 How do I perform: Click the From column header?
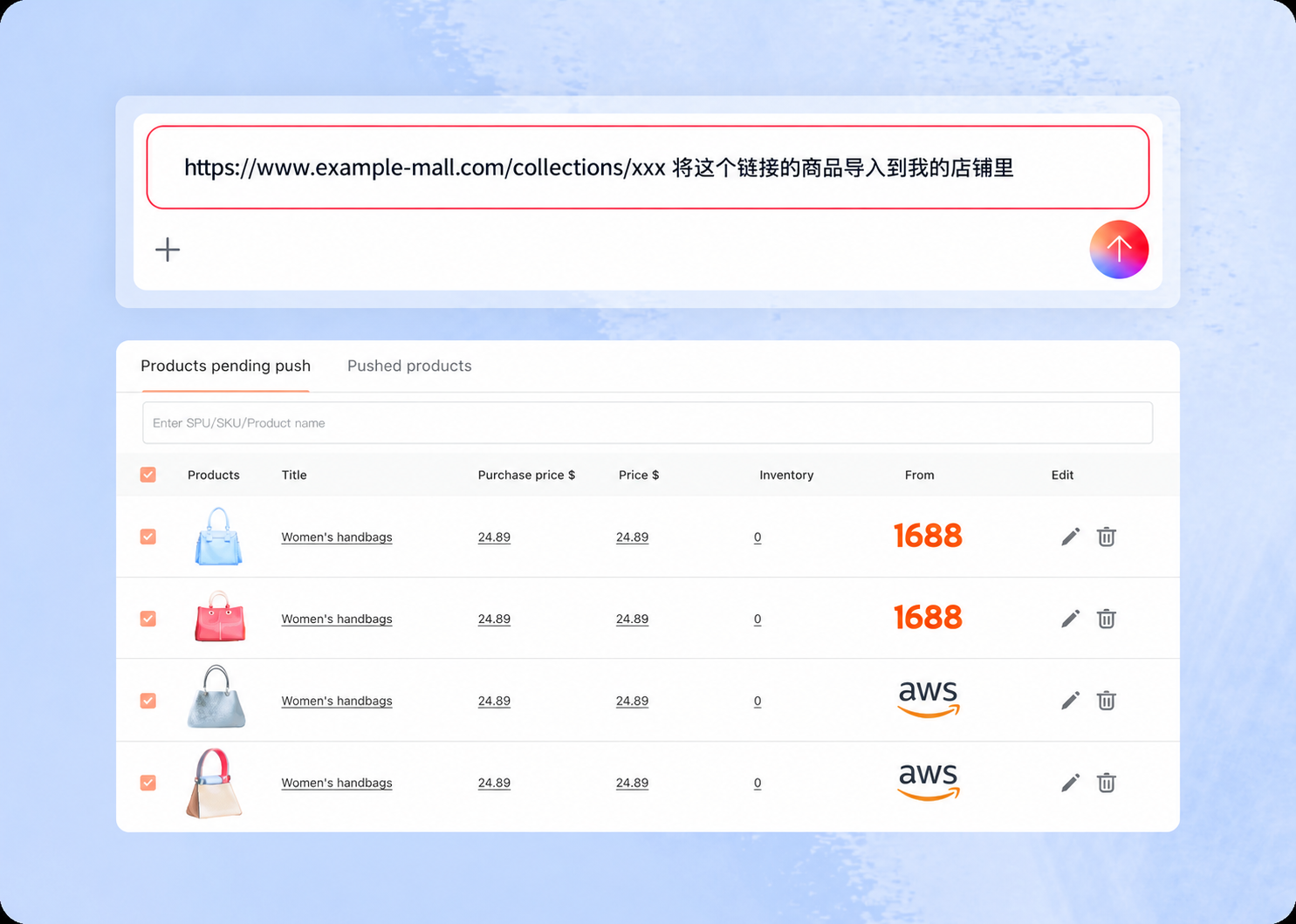click(x=919, y=475)
